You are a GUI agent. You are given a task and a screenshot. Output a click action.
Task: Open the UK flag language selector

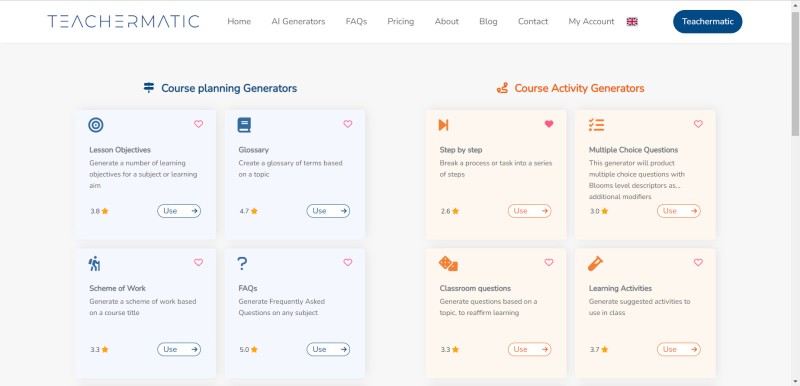coord(632,21)
